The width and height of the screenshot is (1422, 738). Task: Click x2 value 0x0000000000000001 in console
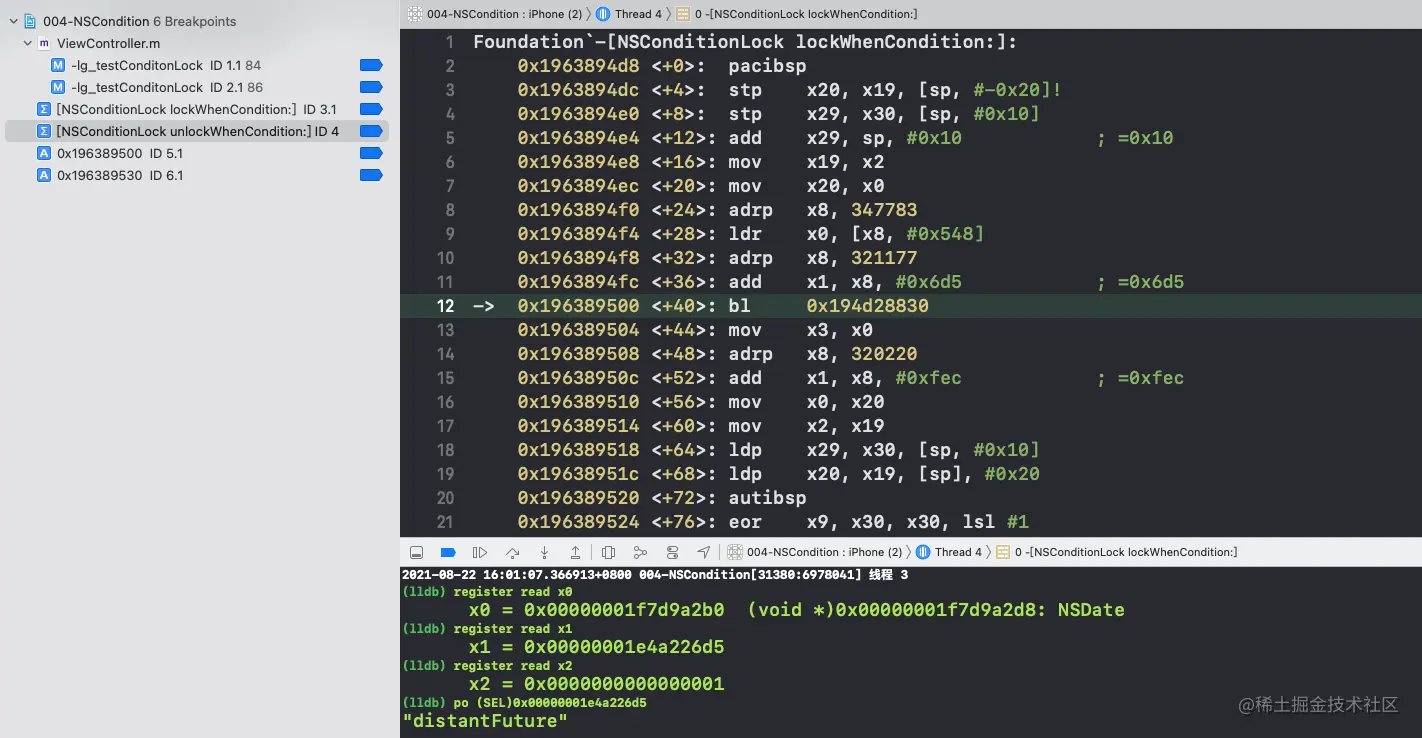(x=624, y=684)
